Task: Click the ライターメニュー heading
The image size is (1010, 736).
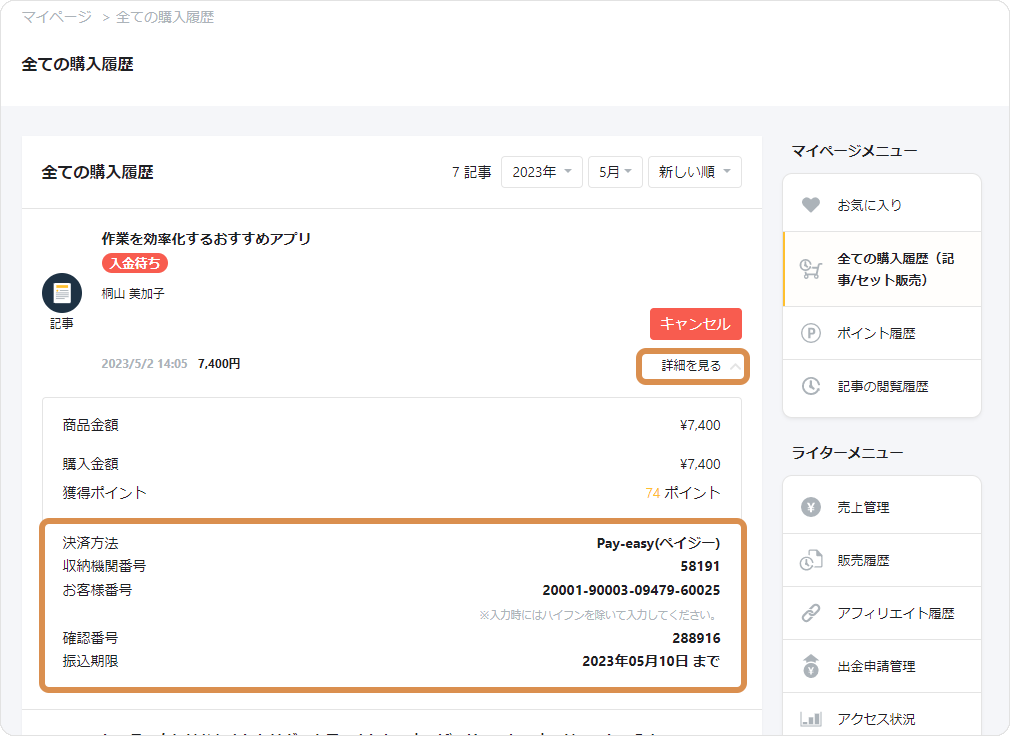Action: click(x=847, y=453)
